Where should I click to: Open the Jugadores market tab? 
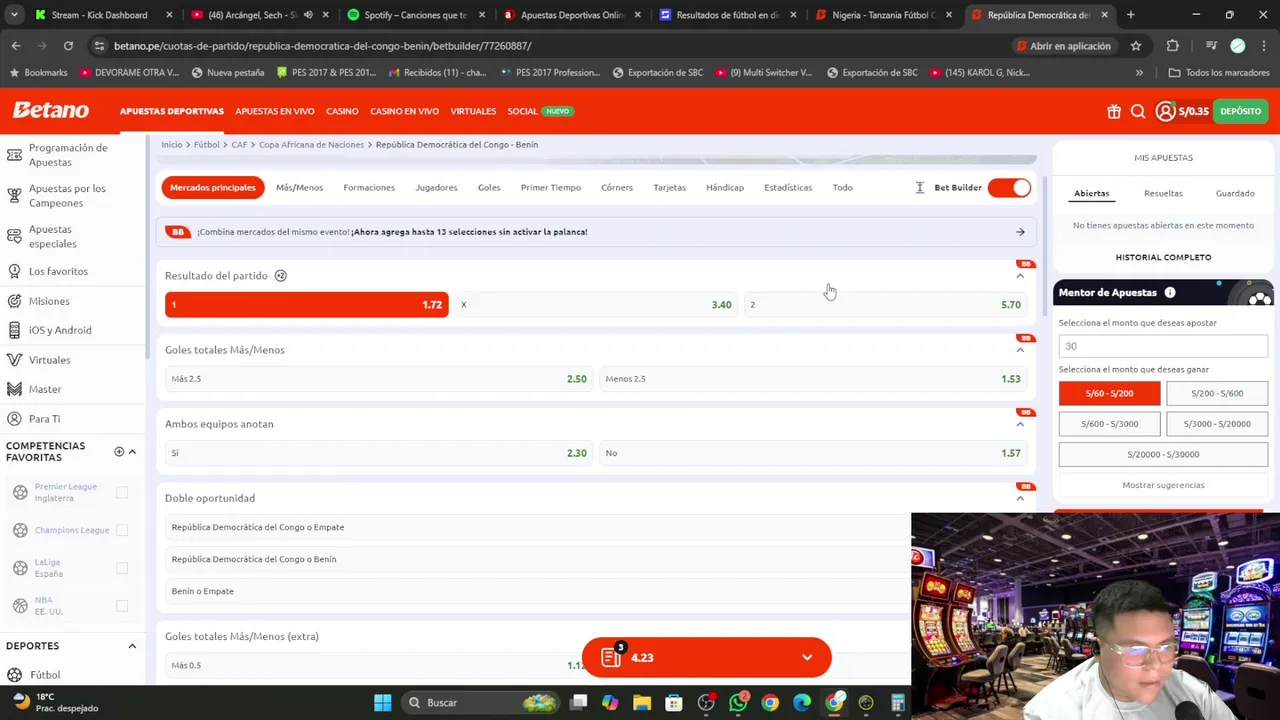(436, 187)
